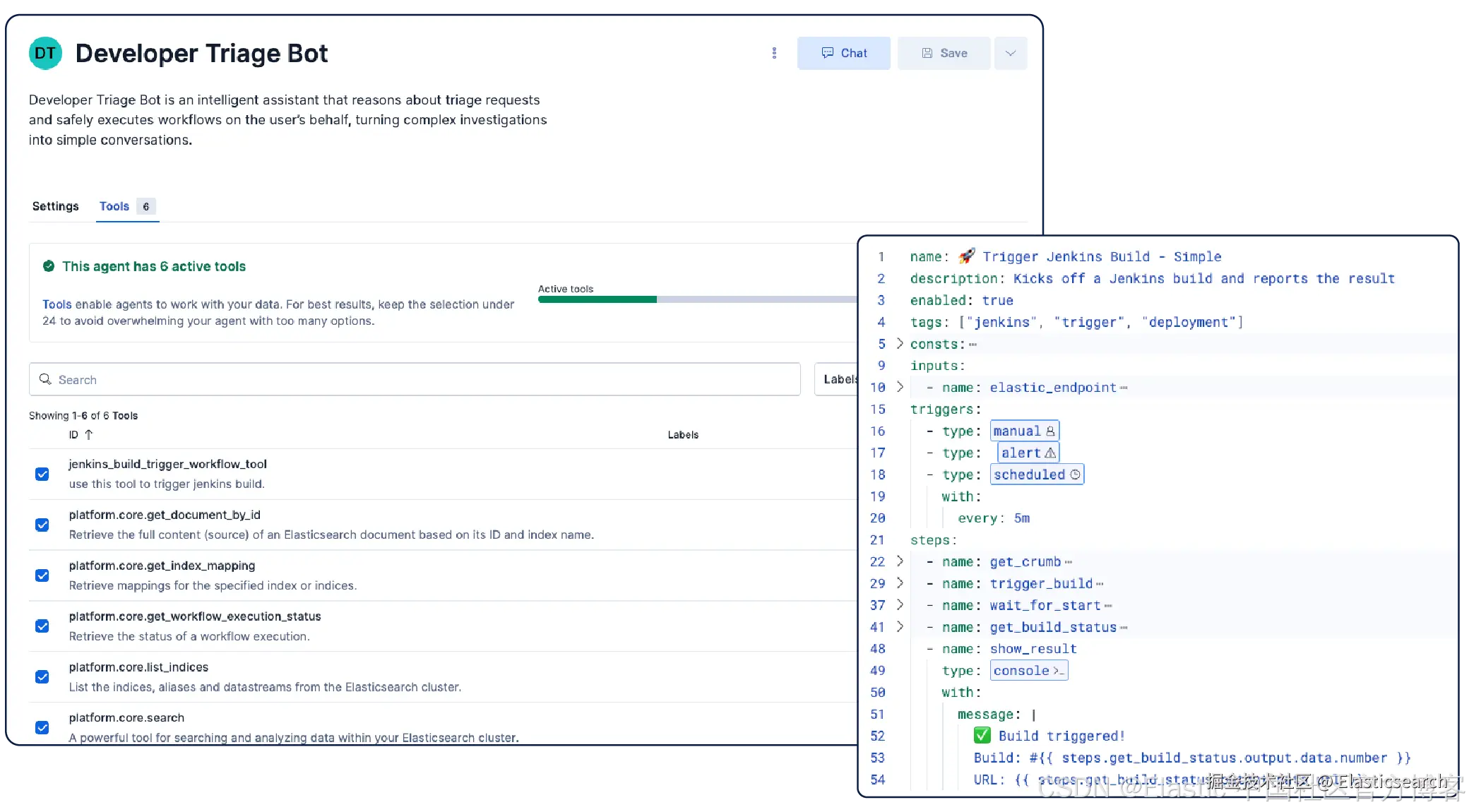The height and width of the screenshot is (812, 1469).
Task: Open the dropdown arrow beside Save
Action: (1010, 53)
